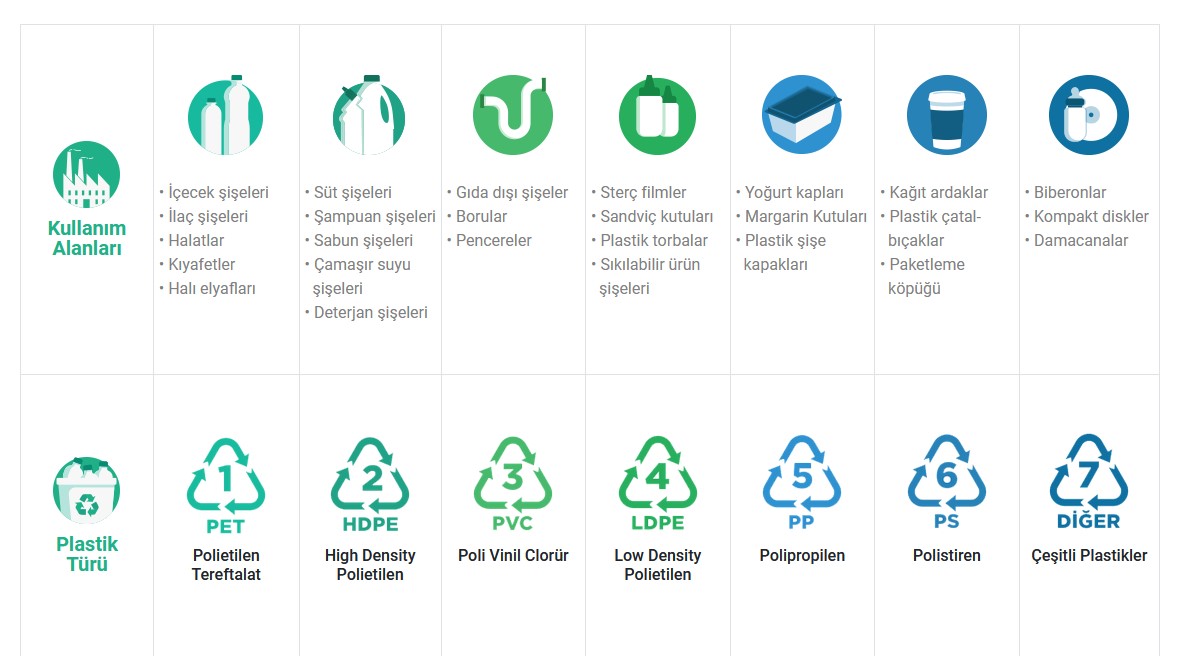Select the blue food container icon
This screenshot has height=656, width=1183.
click(802, 115)
